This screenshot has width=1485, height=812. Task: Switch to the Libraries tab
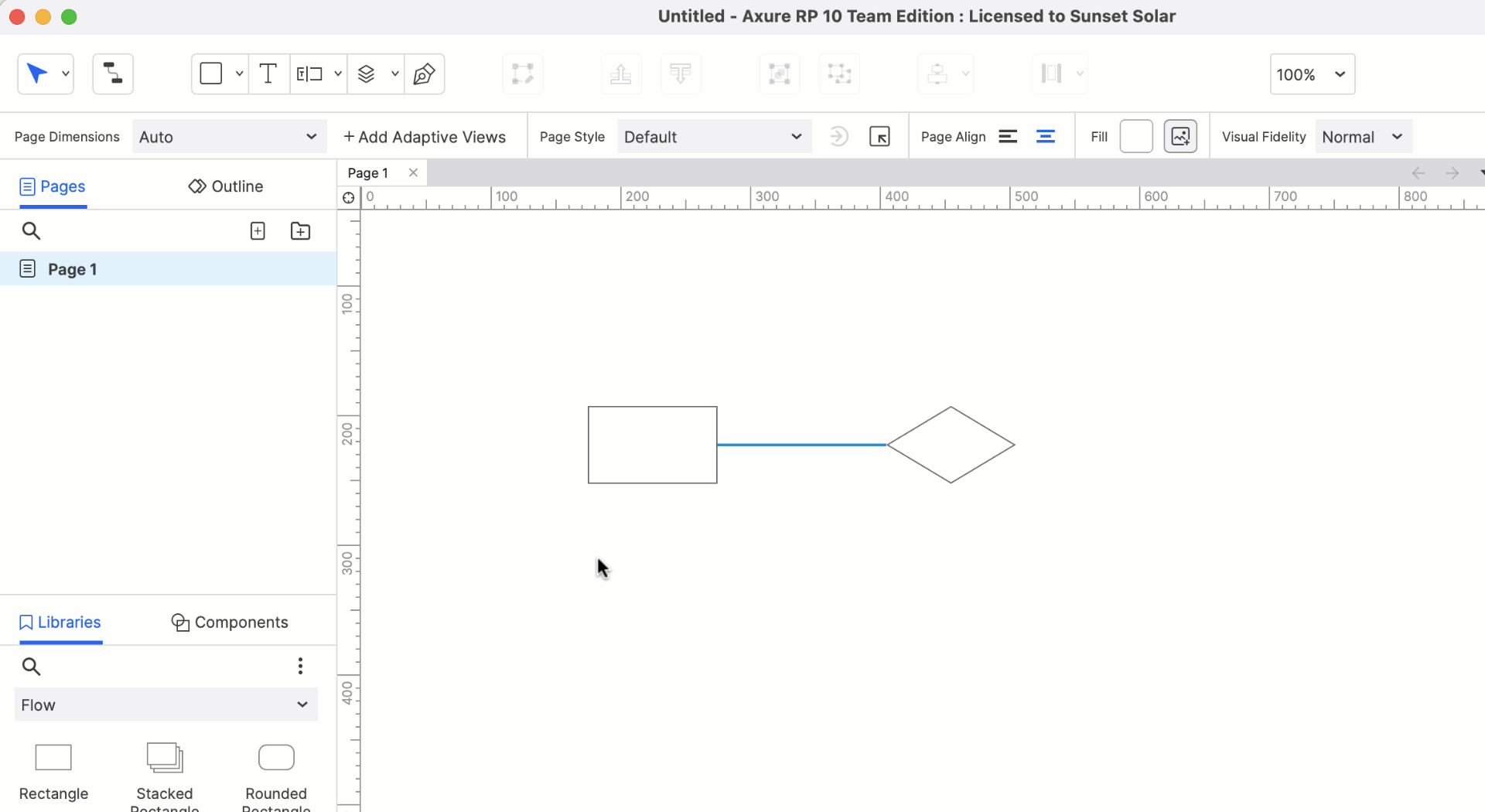60,623
